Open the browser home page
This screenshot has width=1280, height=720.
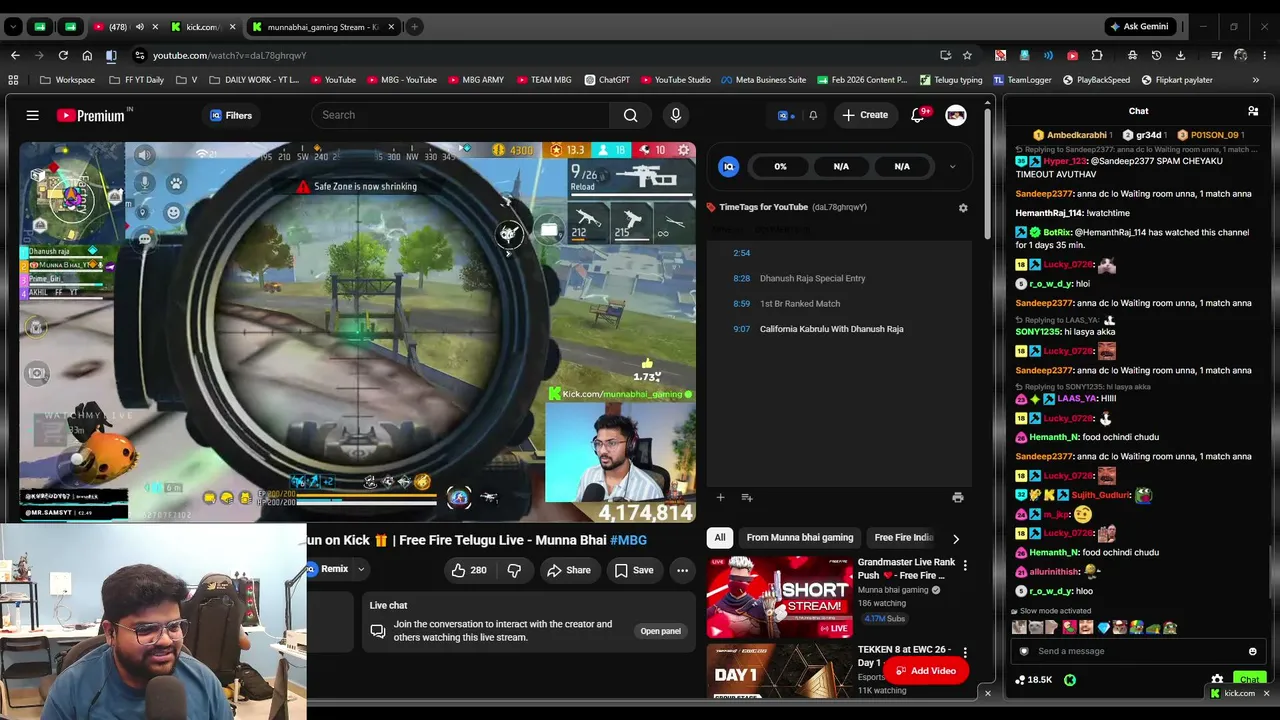pos(87,55)
